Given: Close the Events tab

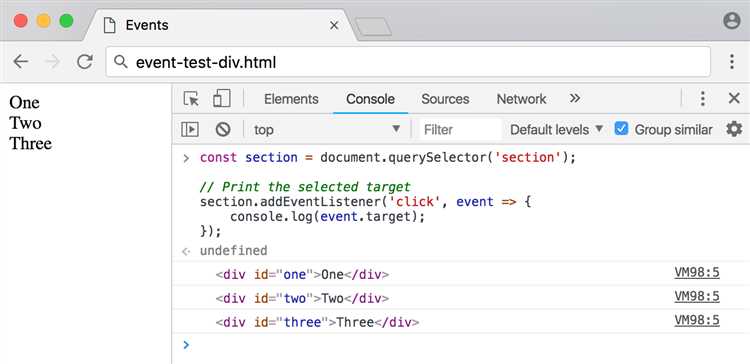Looking at the screenshot, I should tap(334, 25).
